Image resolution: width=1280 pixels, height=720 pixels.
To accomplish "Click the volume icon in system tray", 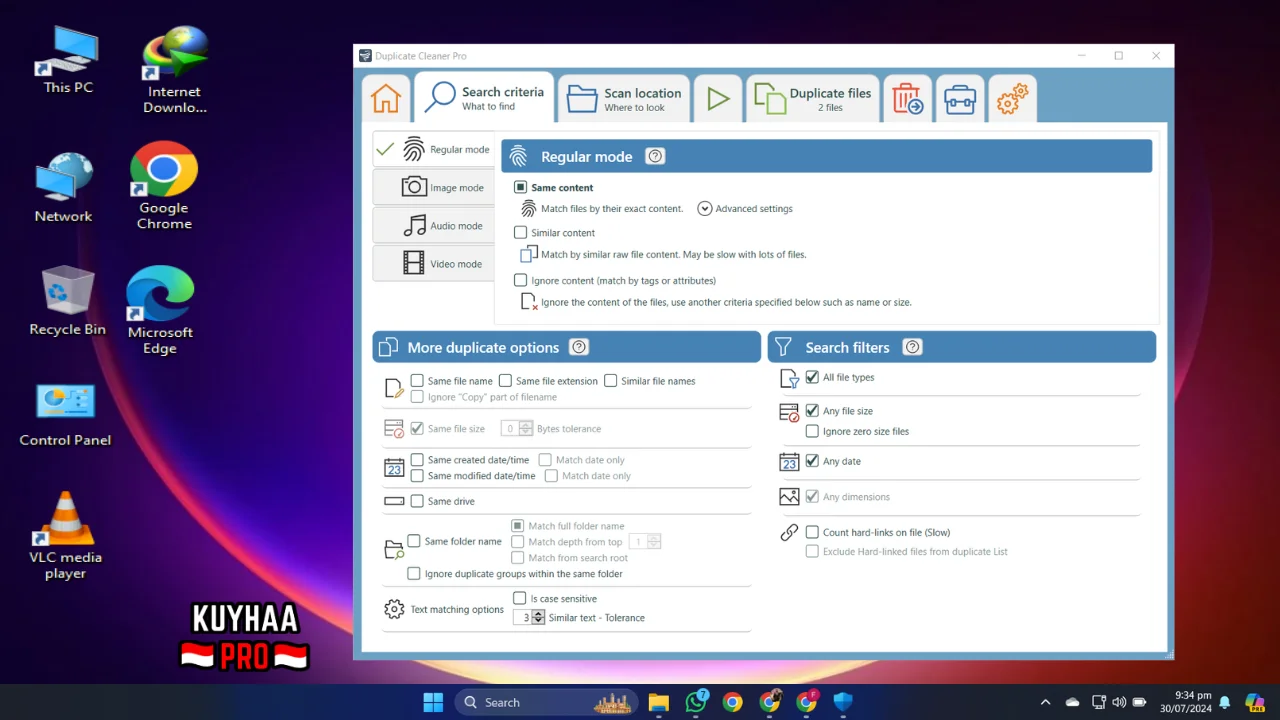I will (1119, 702).
